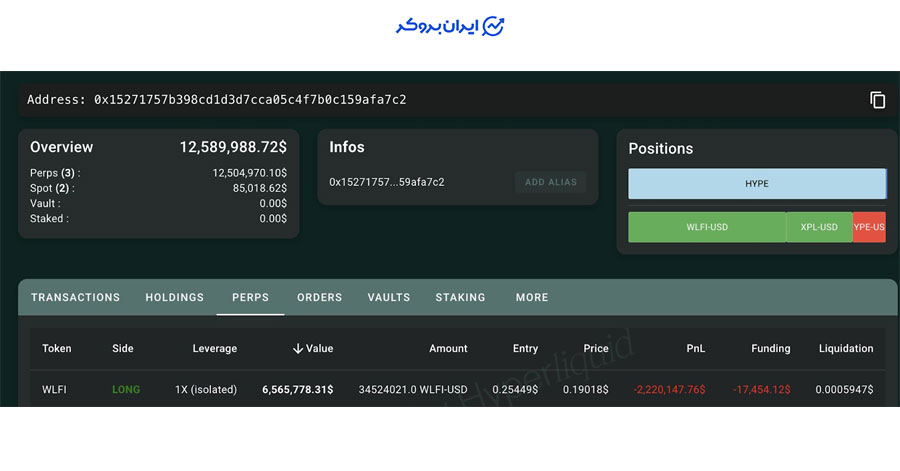The height and width of the screenshot is (471, 900).
Task: Click the green WLFI-USD position block
Action: (707, 227)
